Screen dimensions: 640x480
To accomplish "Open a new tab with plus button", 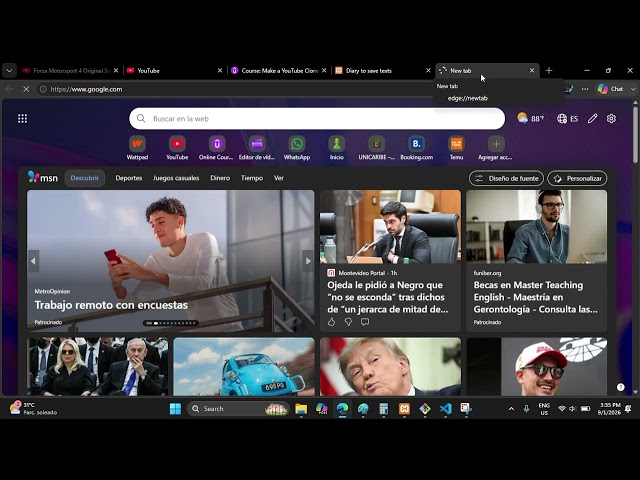I will tap(549, 71).
